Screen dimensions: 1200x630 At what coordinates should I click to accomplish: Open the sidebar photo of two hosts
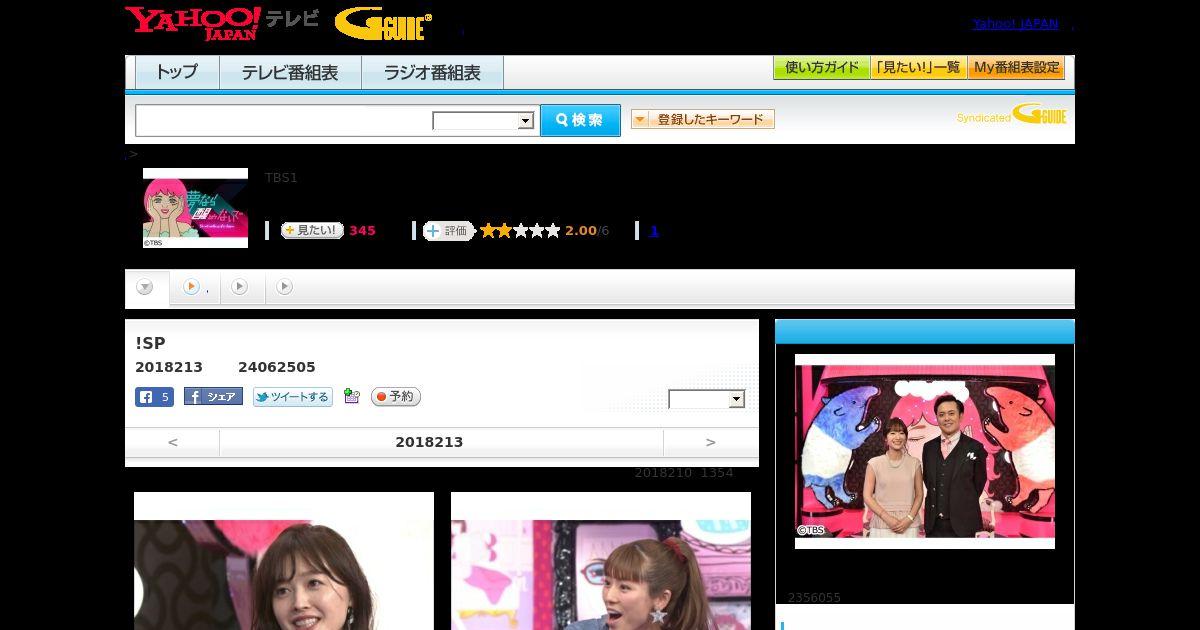click(x=925, y=451)
